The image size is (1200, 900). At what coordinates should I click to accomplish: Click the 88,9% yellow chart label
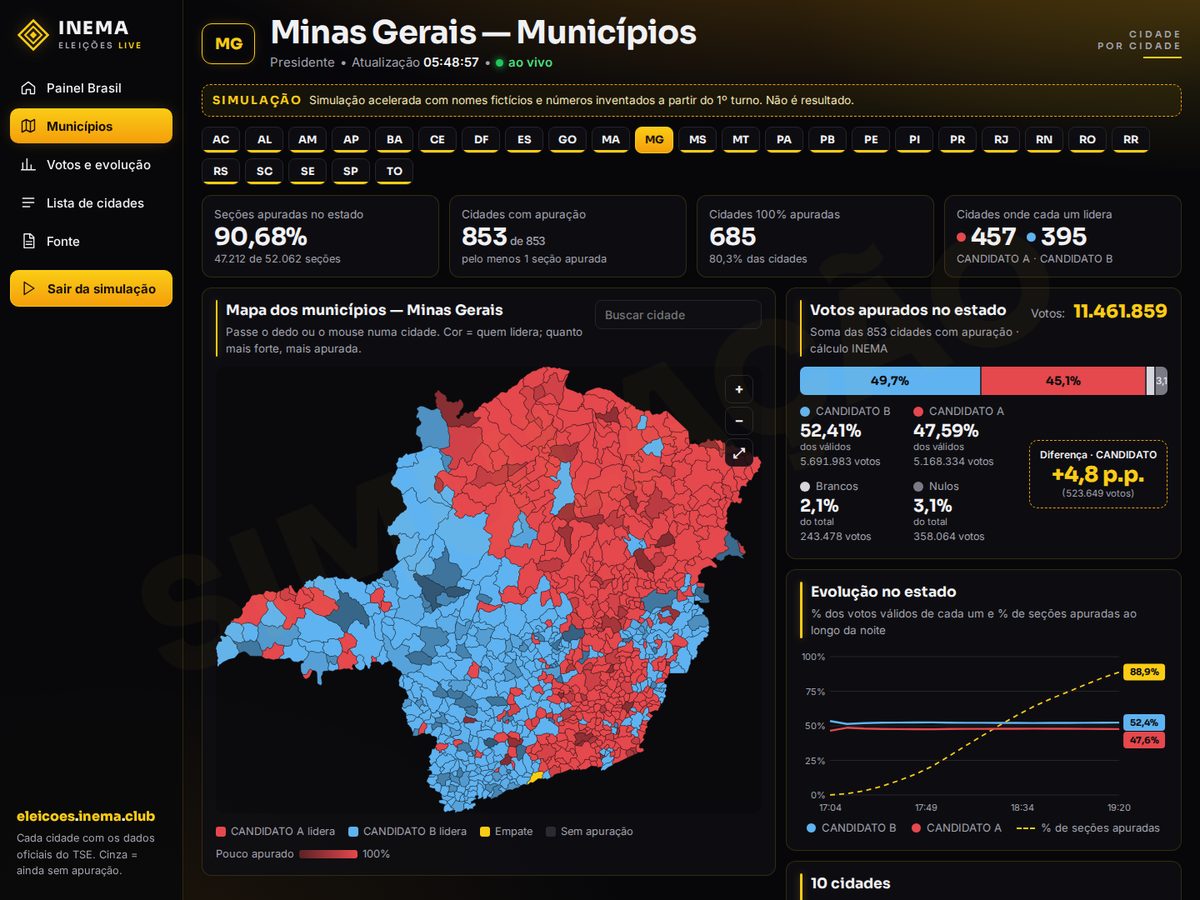coord(1144,672)
